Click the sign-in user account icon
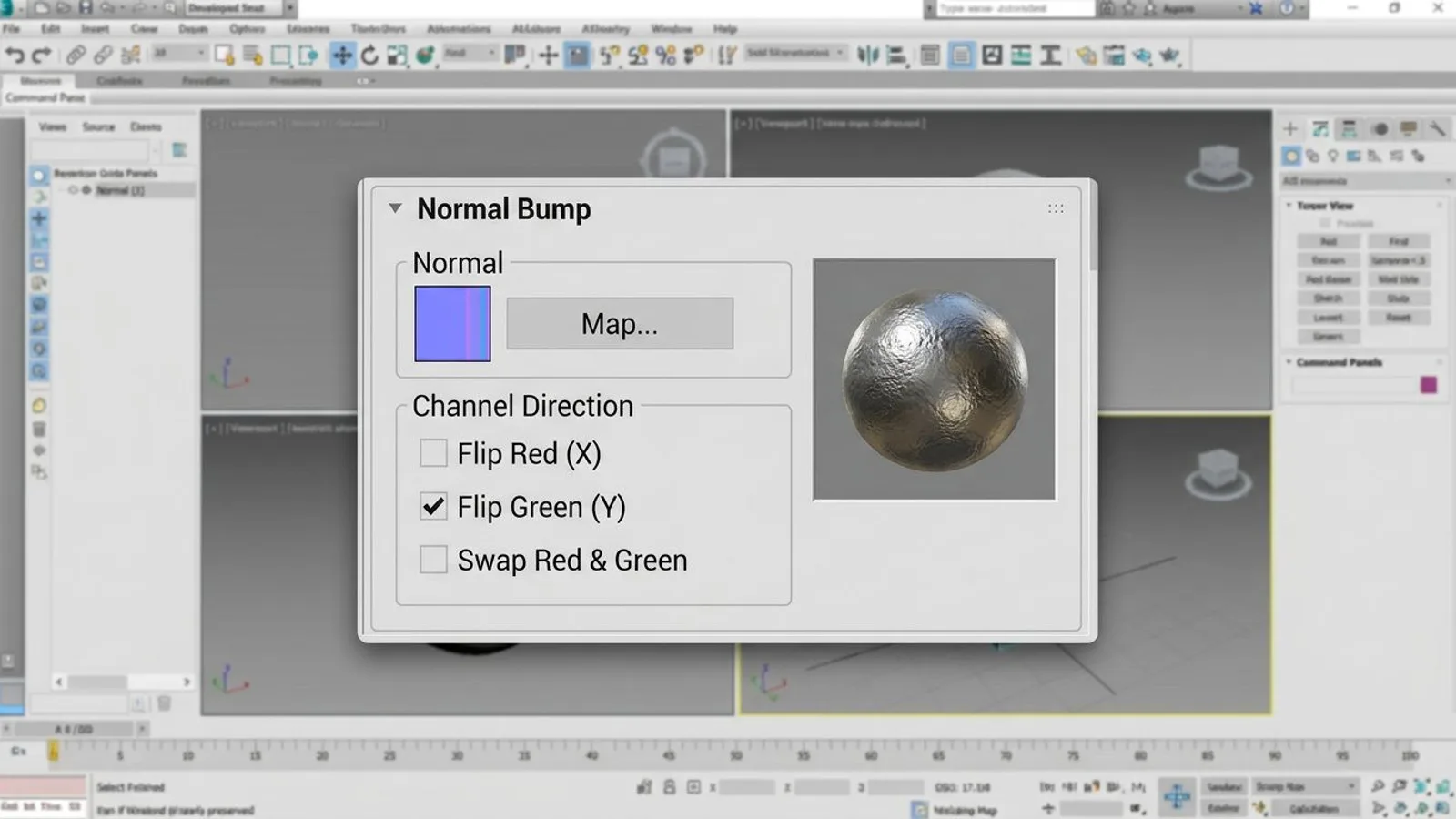The image size is (1456, 819). [x=1150, y=8]
